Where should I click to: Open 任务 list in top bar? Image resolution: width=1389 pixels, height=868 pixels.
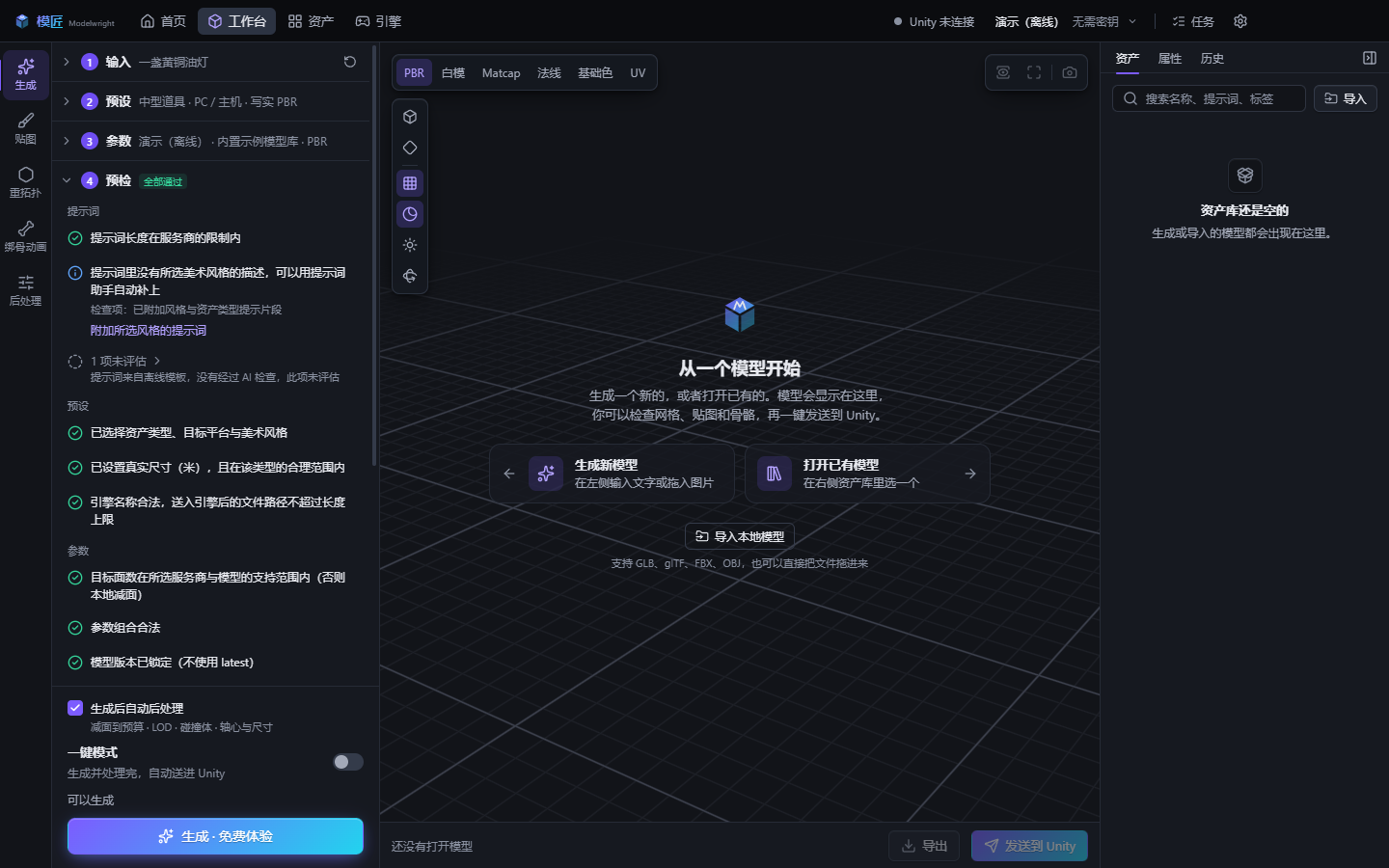point(1193,21)
